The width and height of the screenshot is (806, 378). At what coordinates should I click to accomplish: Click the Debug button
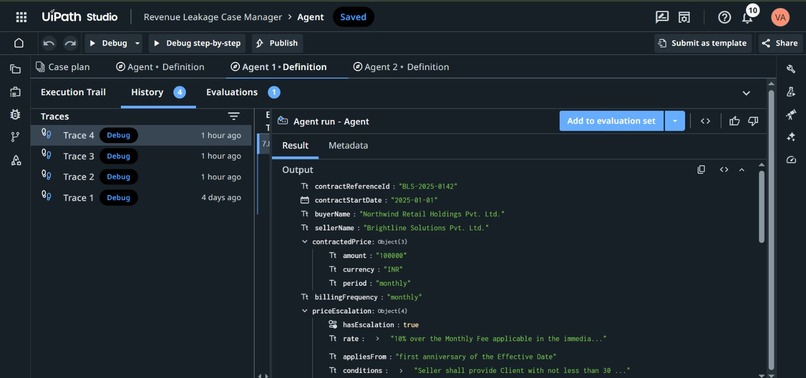pos(108,43)
